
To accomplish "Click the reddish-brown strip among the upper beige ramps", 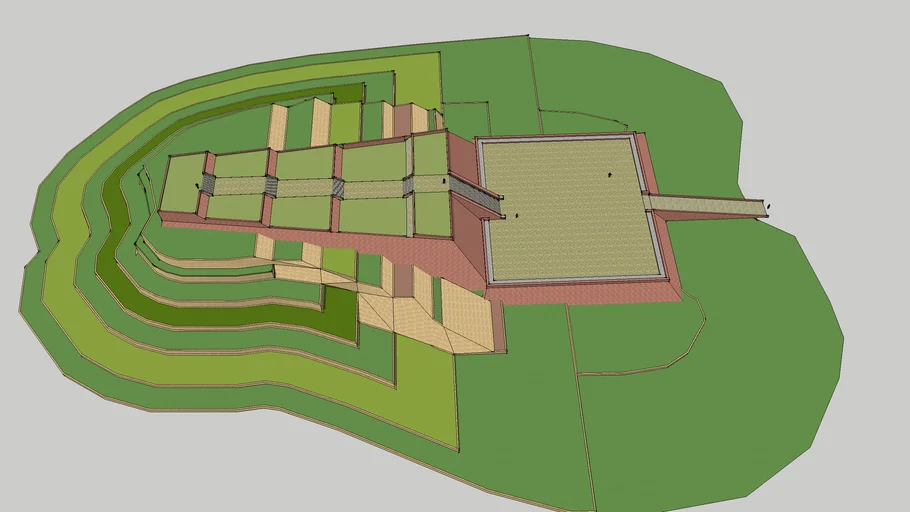I will click(x=402, y=120).
